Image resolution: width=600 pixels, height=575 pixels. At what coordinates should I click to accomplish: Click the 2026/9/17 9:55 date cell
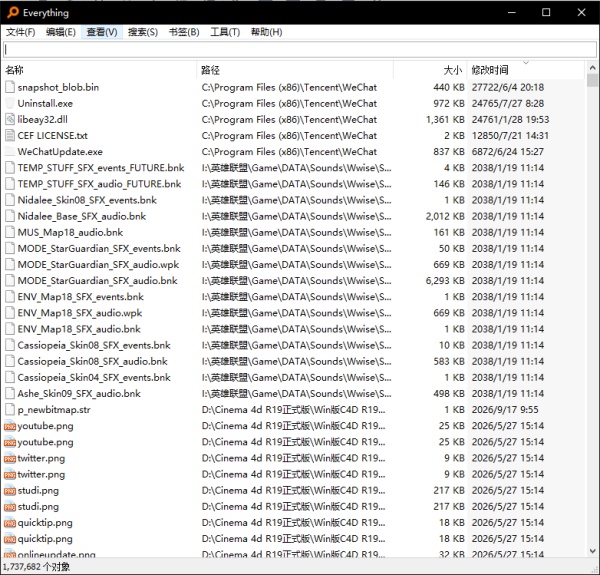[x=505, y=410]
